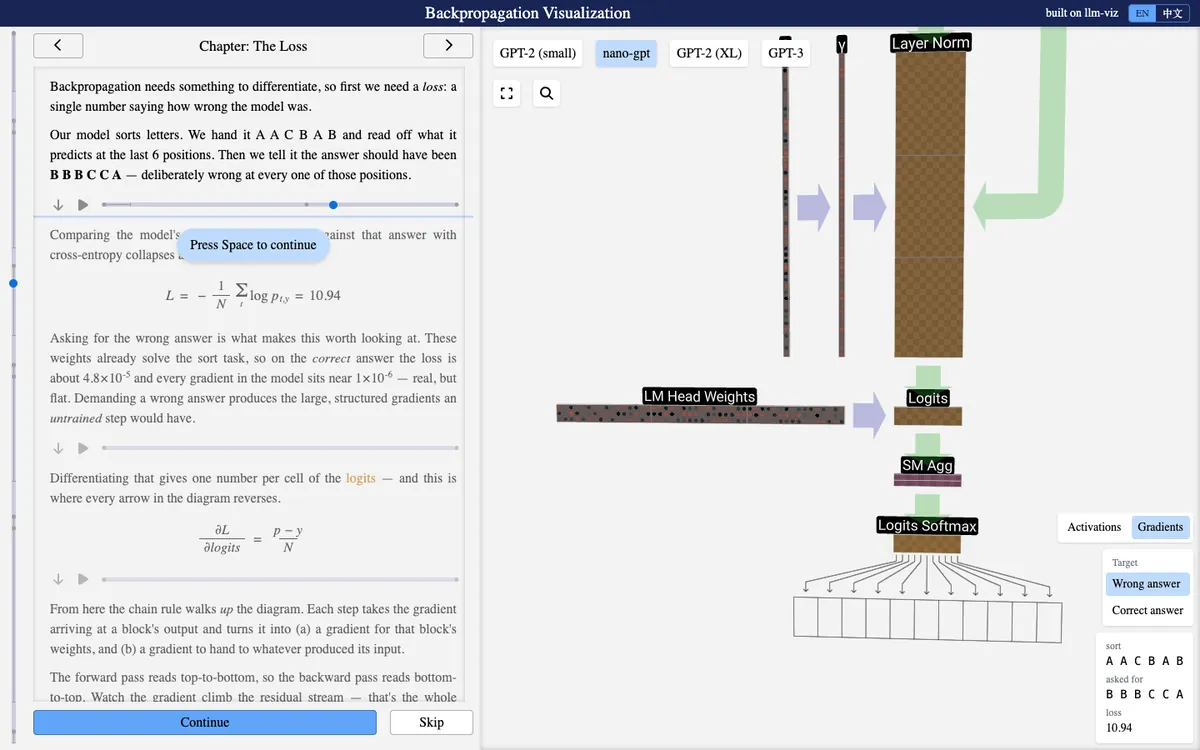
Task: Open the orange 'logits' link in the text
Action: [x=361, y=478]
